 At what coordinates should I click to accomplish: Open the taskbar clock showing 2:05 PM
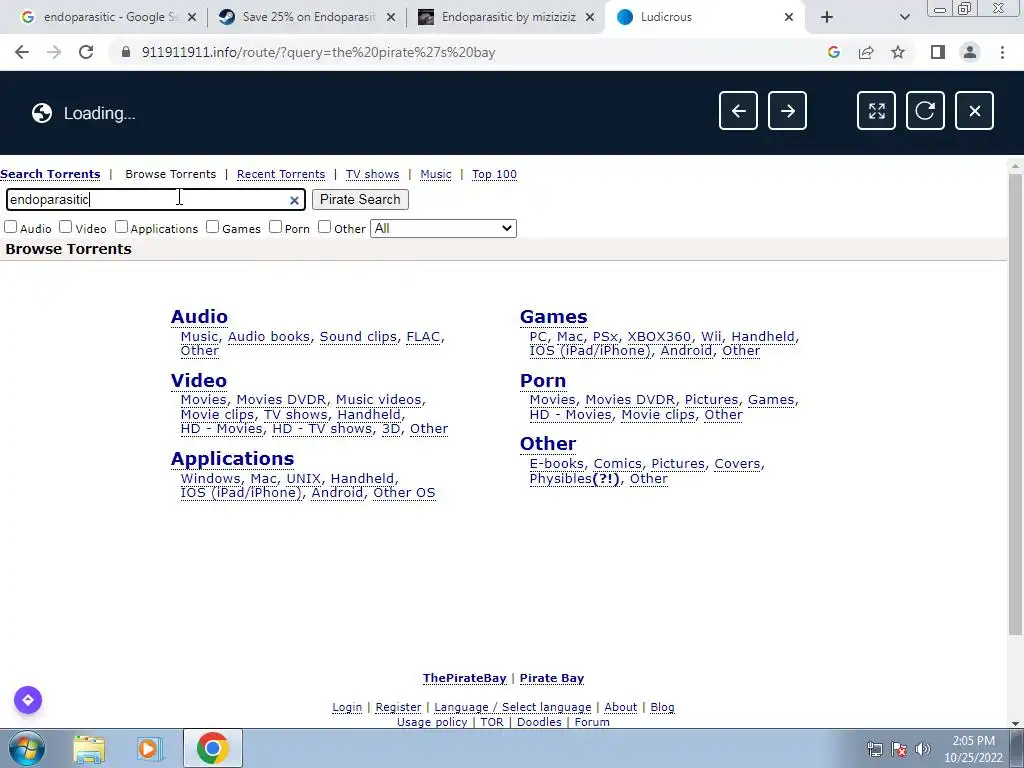973,749
